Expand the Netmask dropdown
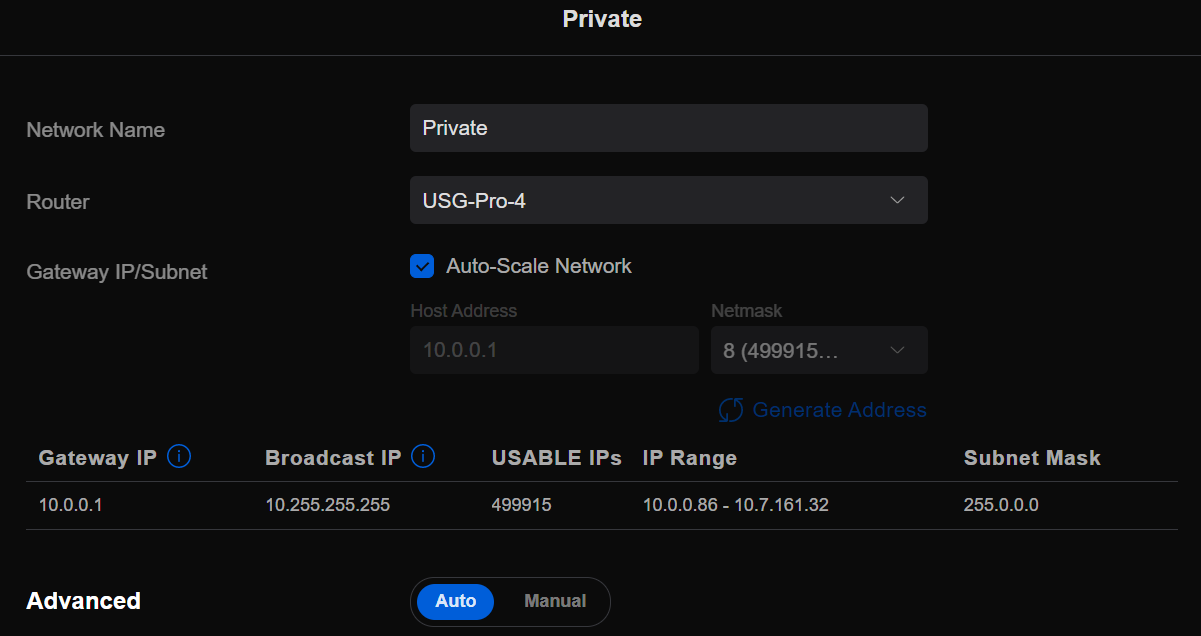This screenshot has width=1201, height=636. (819, 350)
